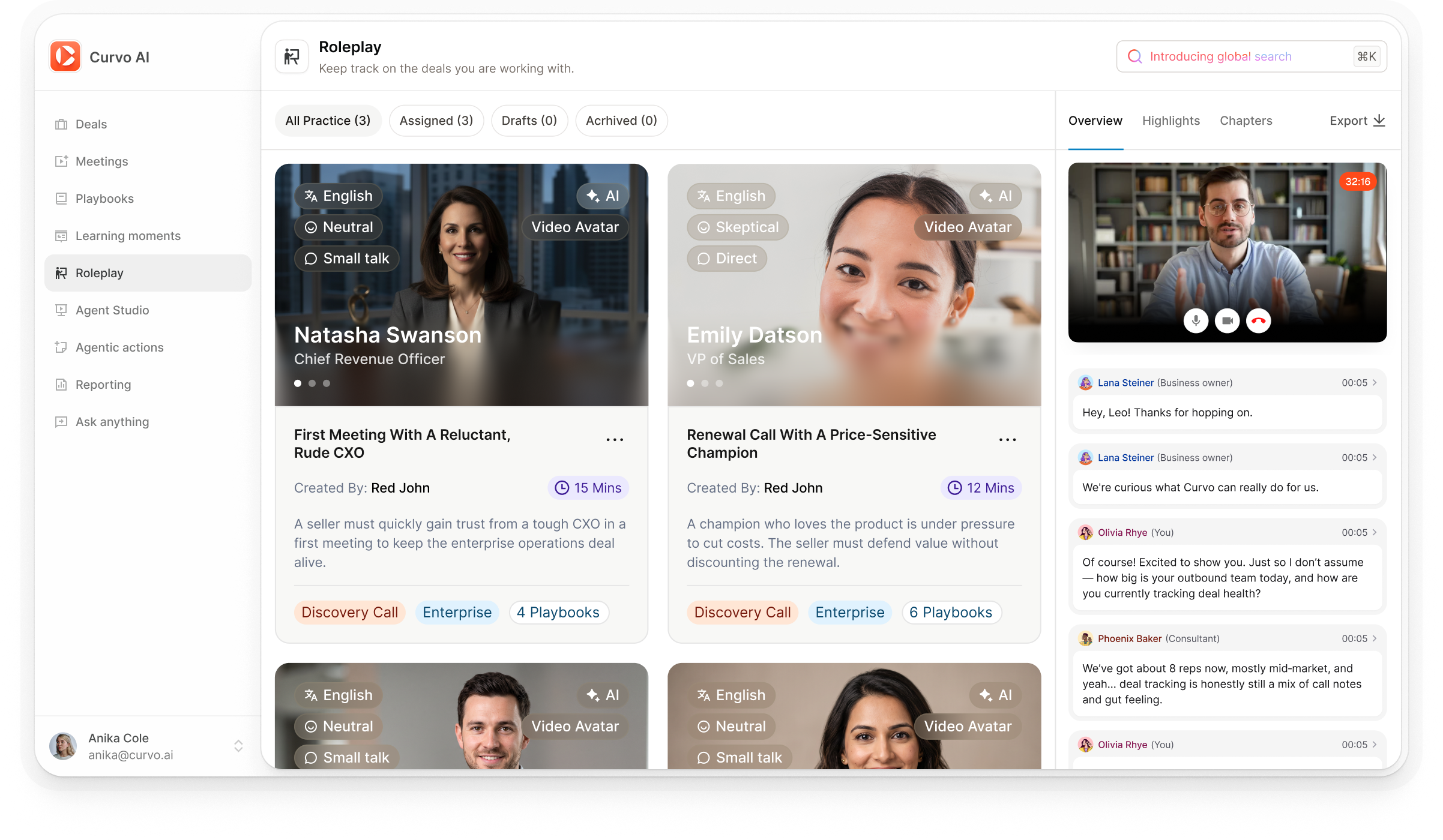The height and width of the screenshot is (840, 1443).
Task: Open Deals from the sidebar
Action: 148,124
